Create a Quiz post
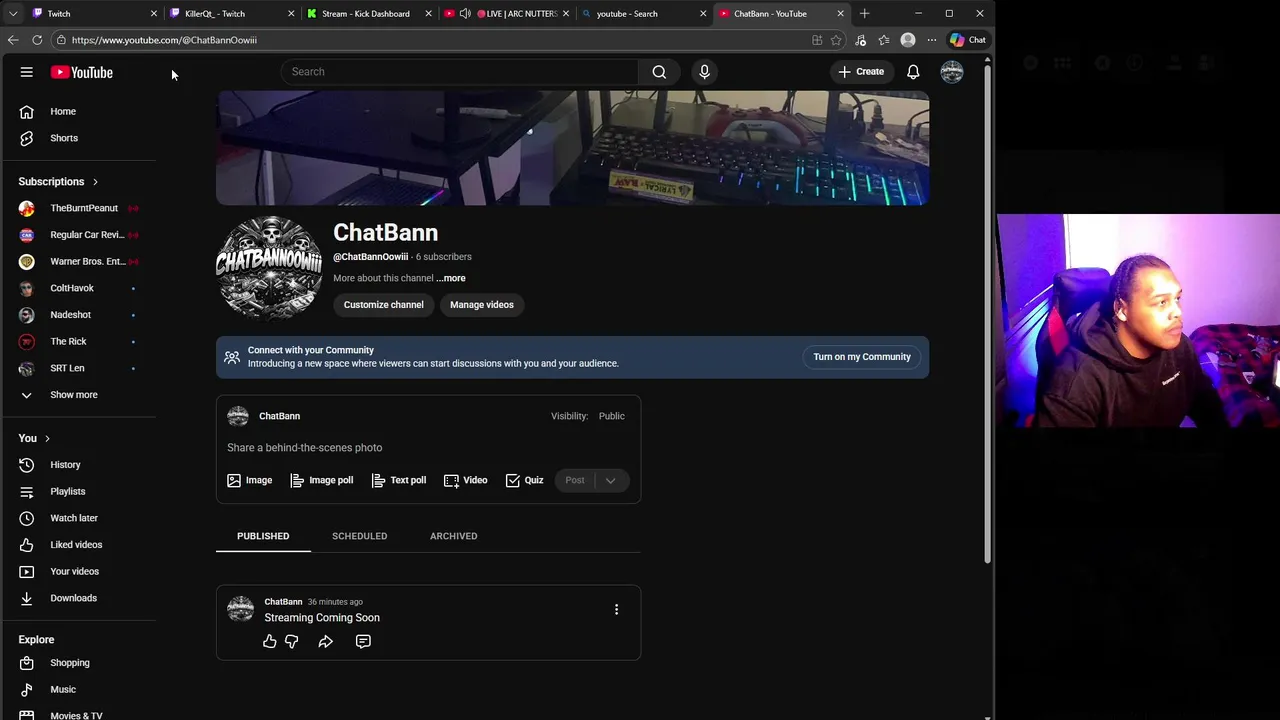The height and width of the screenshot is (720, 1280). point(525,481)
